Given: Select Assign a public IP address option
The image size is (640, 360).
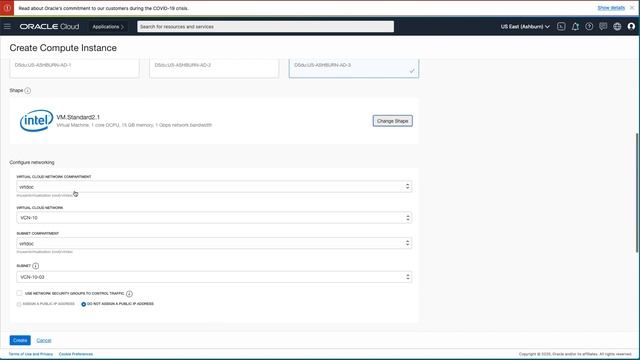Looking at the screenshot, I should click(19, 304).
